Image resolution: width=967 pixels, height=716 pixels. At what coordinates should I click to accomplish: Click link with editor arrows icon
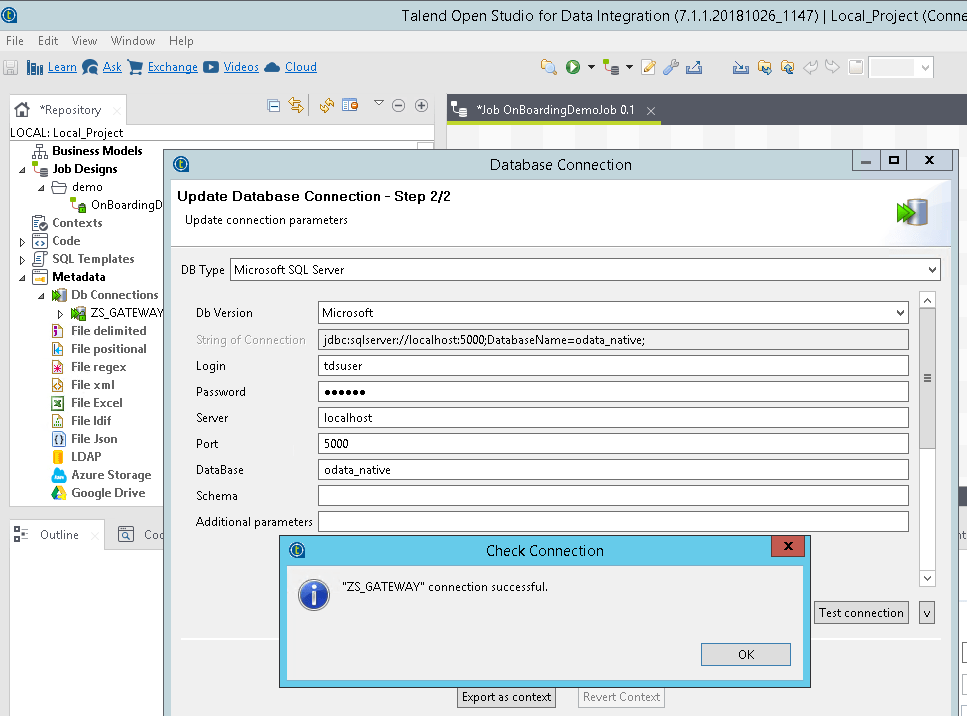[x=297, y=105]
